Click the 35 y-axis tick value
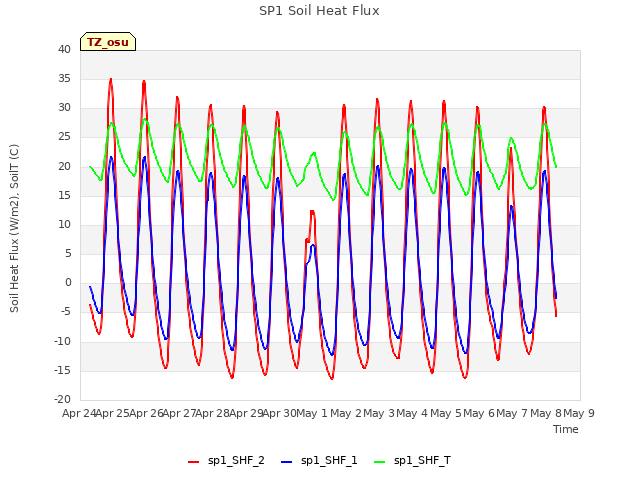 pos(64,78)
